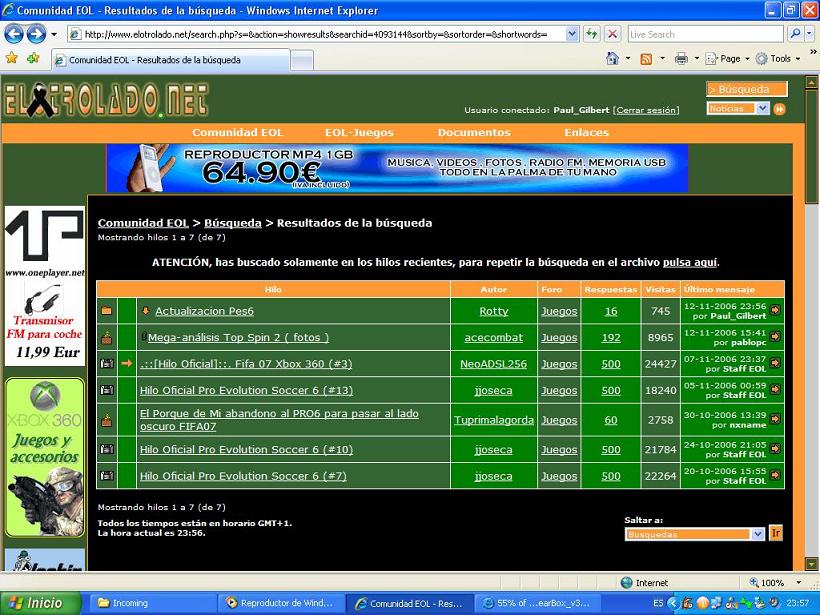Screen dimensions: 820x615
Task: Click the orange arrow icon in the Fifa 07 row
Action: pyautogui.click(x=127, y=363)
